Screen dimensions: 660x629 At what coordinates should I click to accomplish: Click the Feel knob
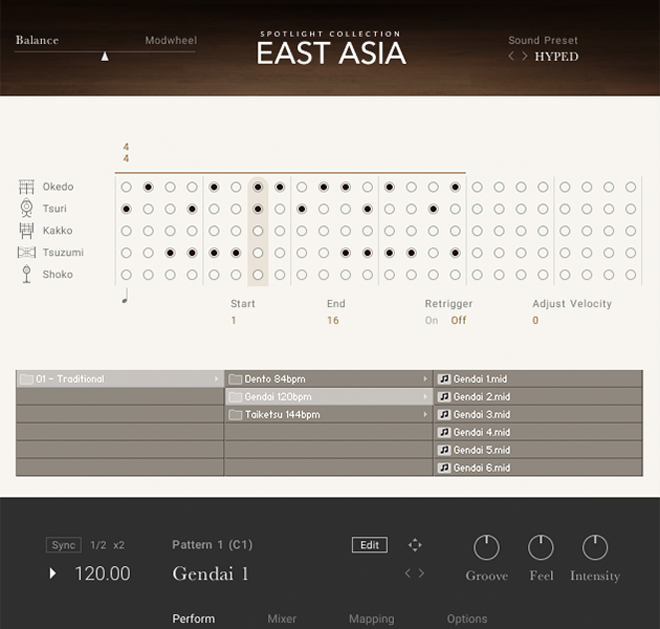[541, 547]
